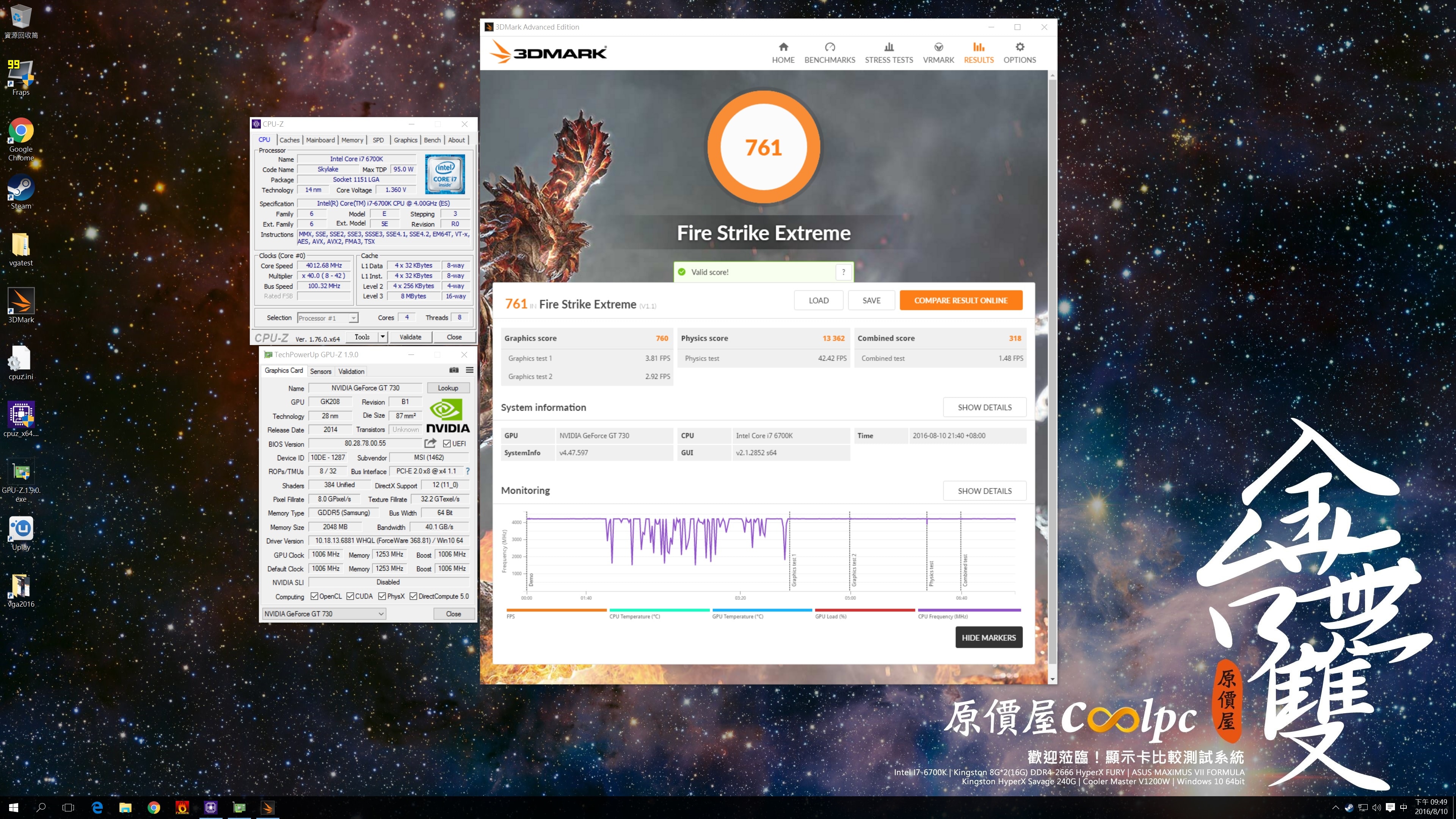This screenshot has height=819, width=1456.
Task: Toggle the DirectCompute 5.0 checkbox
Action: click(413, 596)
